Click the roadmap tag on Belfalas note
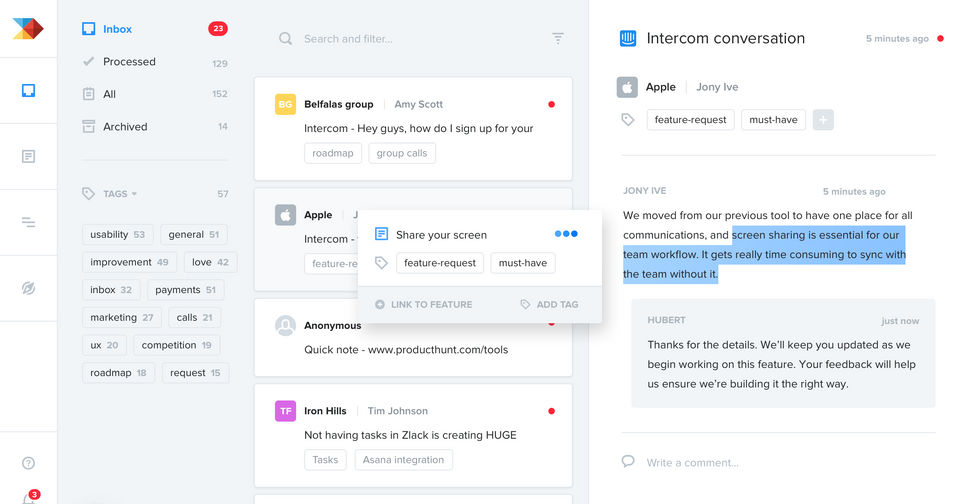Image resolution: width=960 pixels, height=504 pixels. tap(332, 153)
